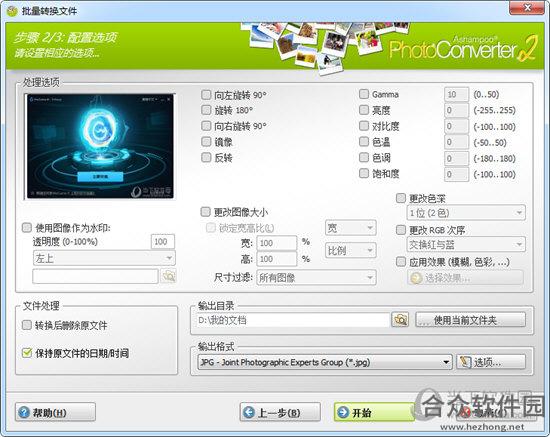Enable the 亮度 brightness checkbox

(364, 110)
